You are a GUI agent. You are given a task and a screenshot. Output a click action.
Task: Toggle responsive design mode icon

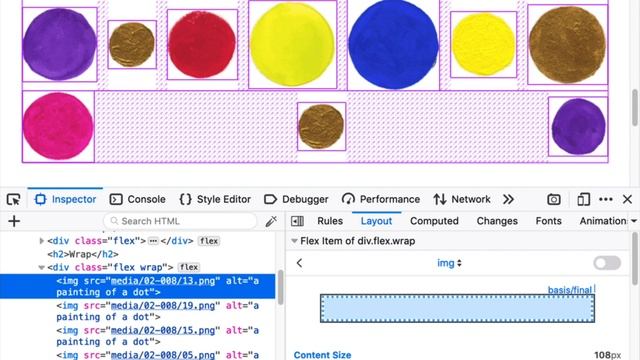click(583, 200)
